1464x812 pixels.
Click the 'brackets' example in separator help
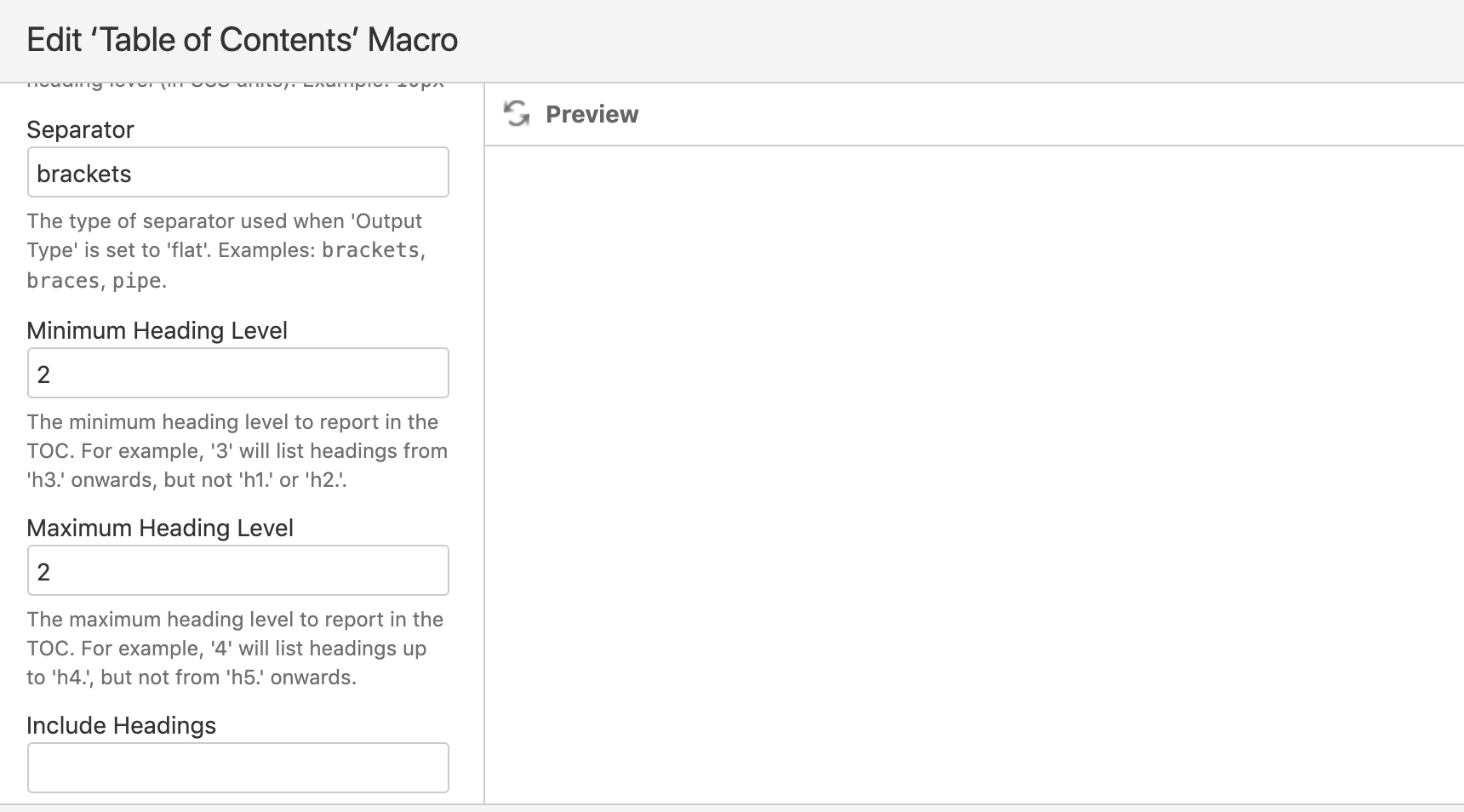click(370, 250)
